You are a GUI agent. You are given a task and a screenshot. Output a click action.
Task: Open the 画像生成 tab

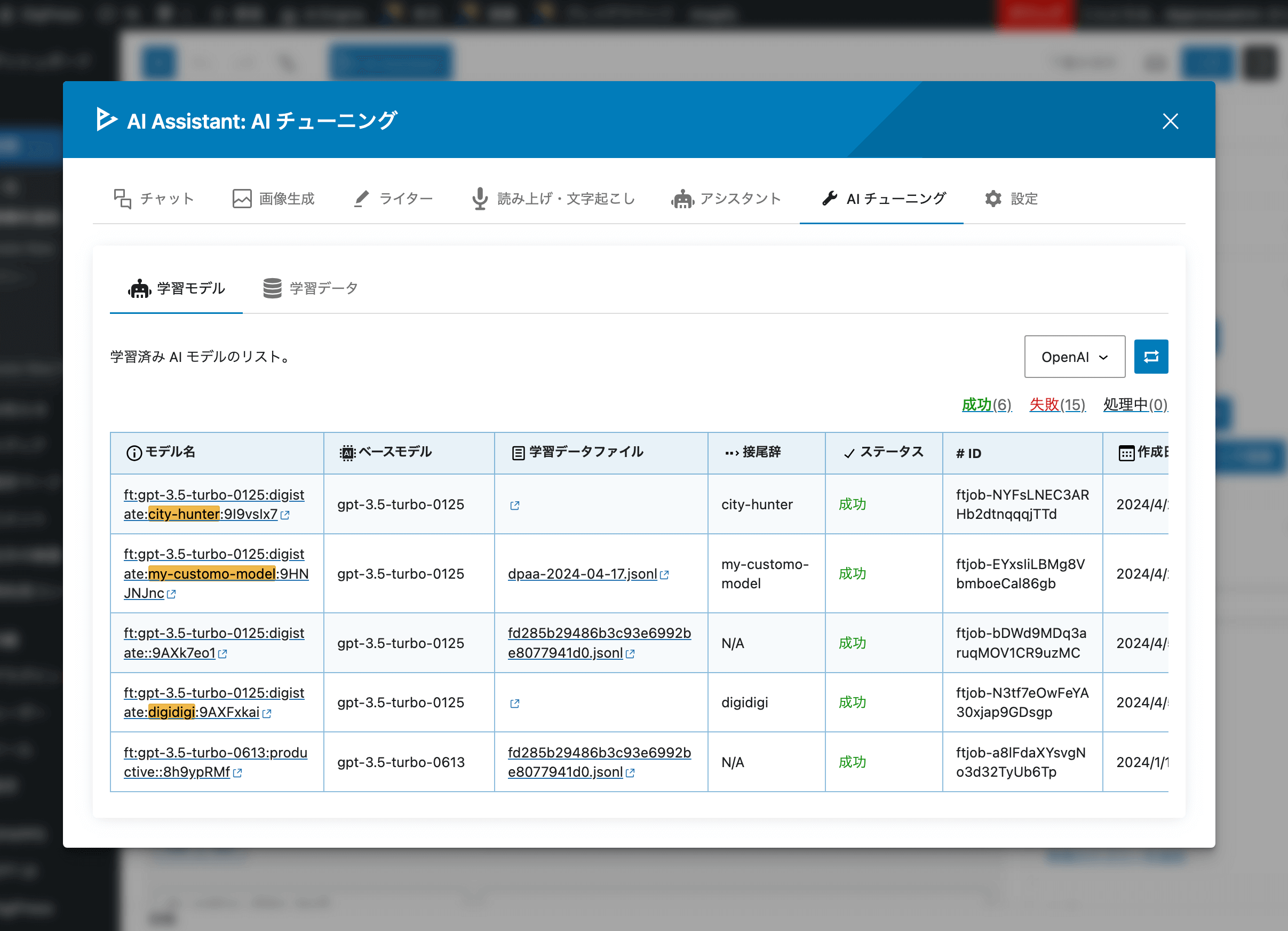tap(274, 199)
